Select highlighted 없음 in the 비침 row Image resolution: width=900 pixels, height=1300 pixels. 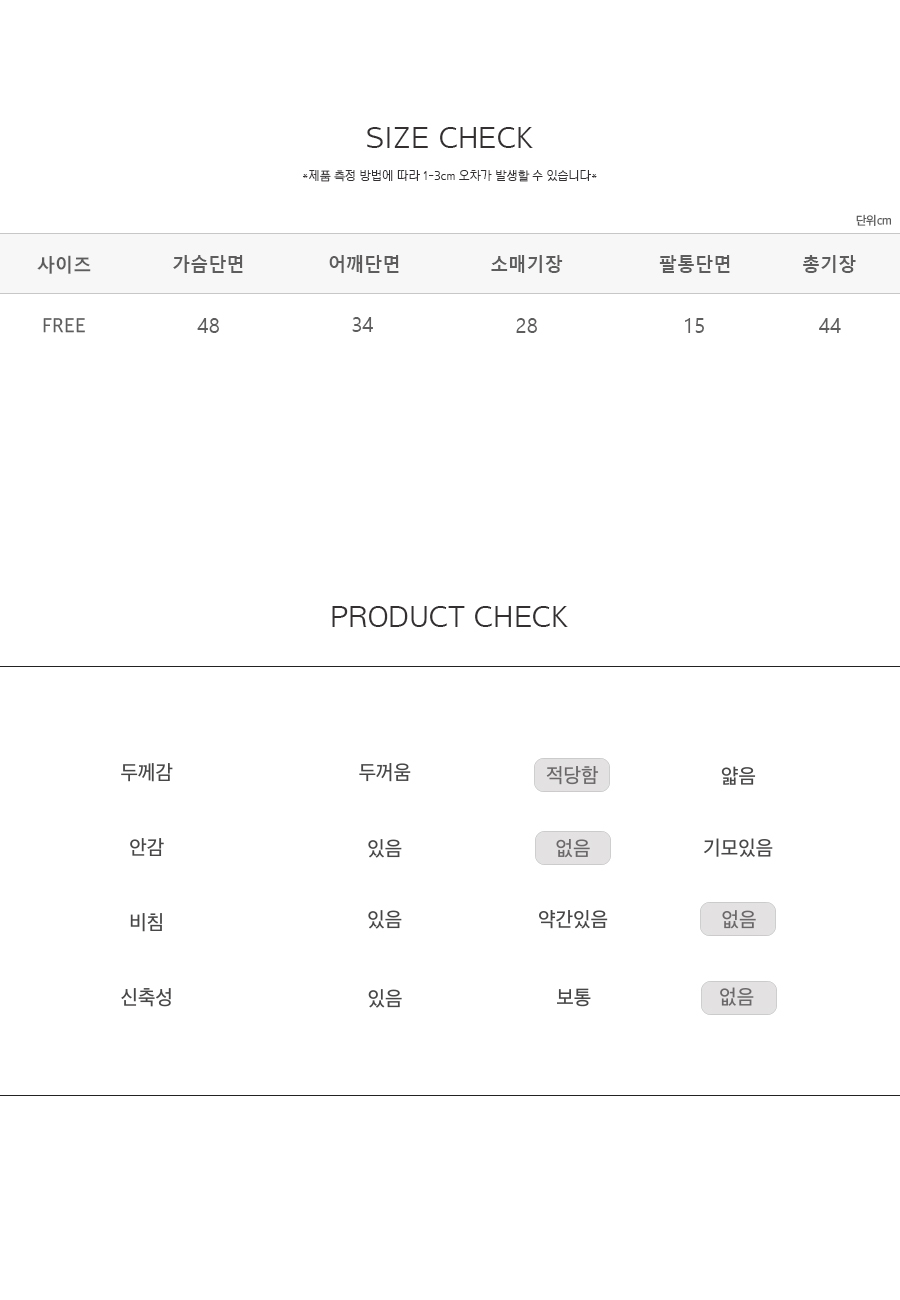point(738,919)
